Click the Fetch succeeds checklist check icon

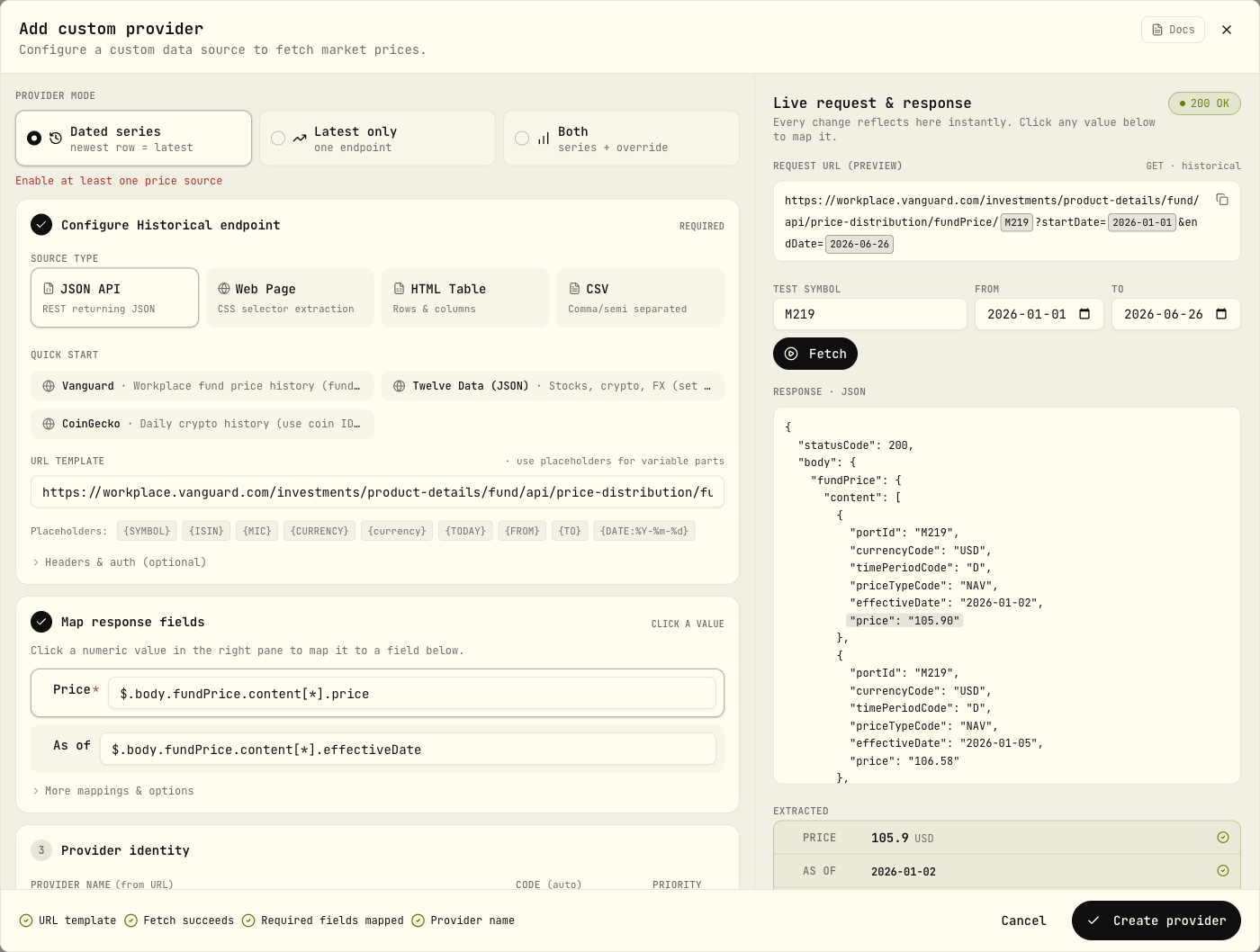click(x=130, y=921)
